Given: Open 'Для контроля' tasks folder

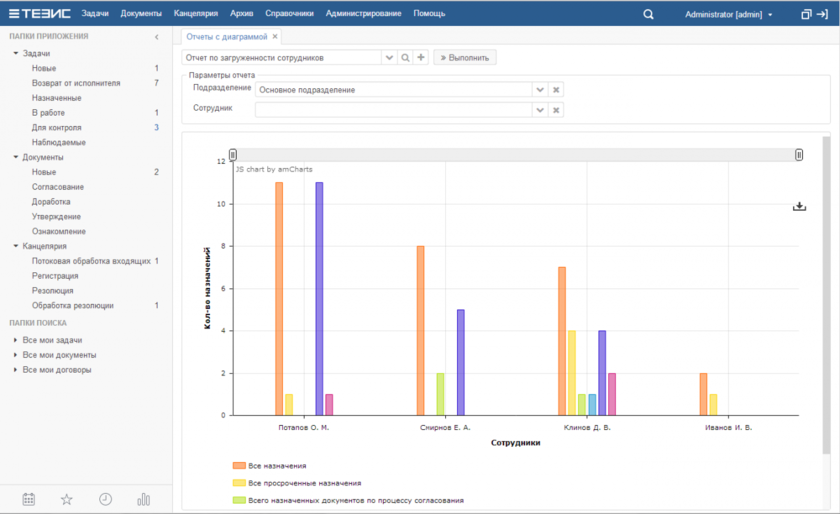Looking at the screenshot, I should (56, 128).
